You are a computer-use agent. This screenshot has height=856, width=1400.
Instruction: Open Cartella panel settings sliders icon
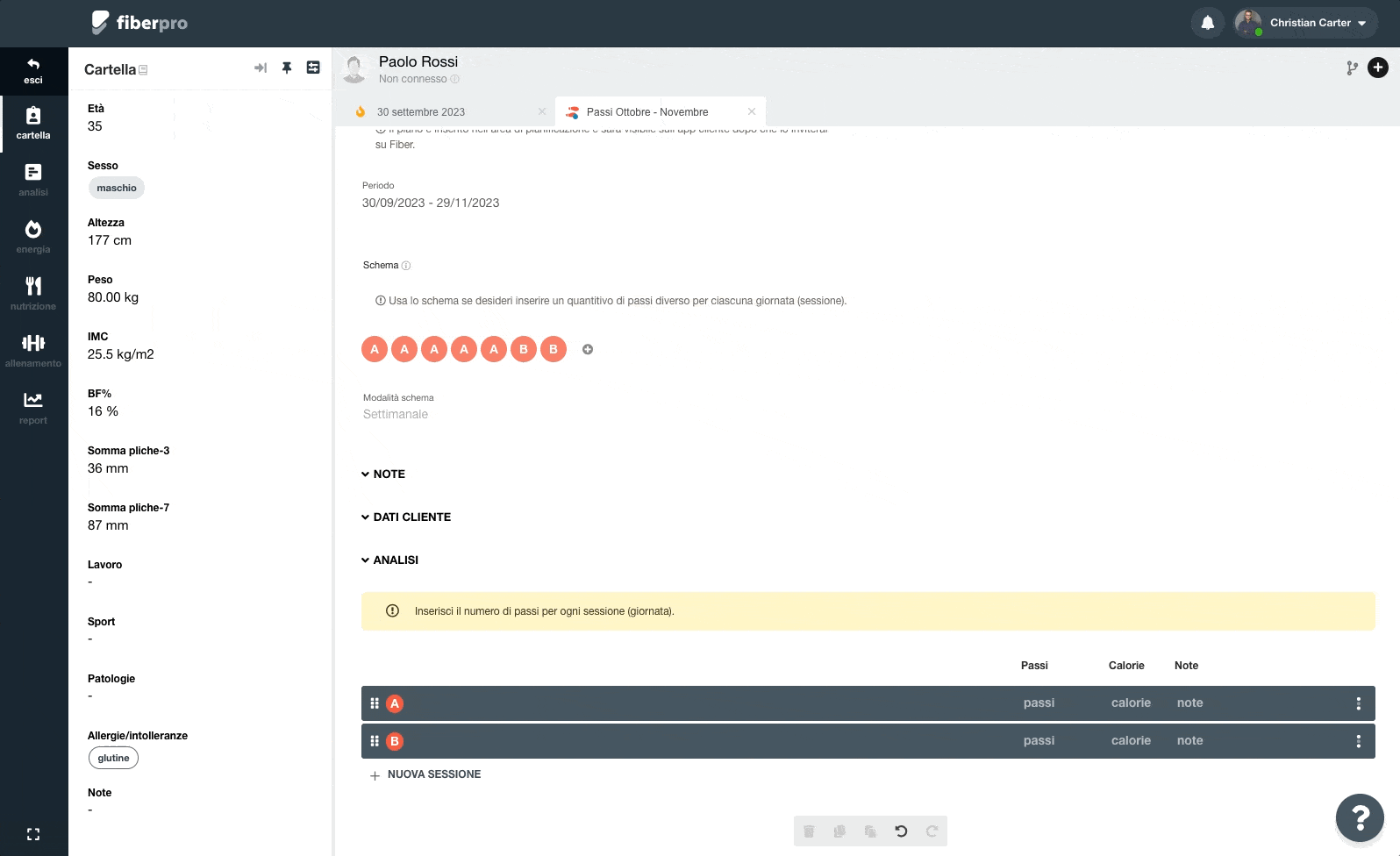pyautogui.click(x=313, y=68)
